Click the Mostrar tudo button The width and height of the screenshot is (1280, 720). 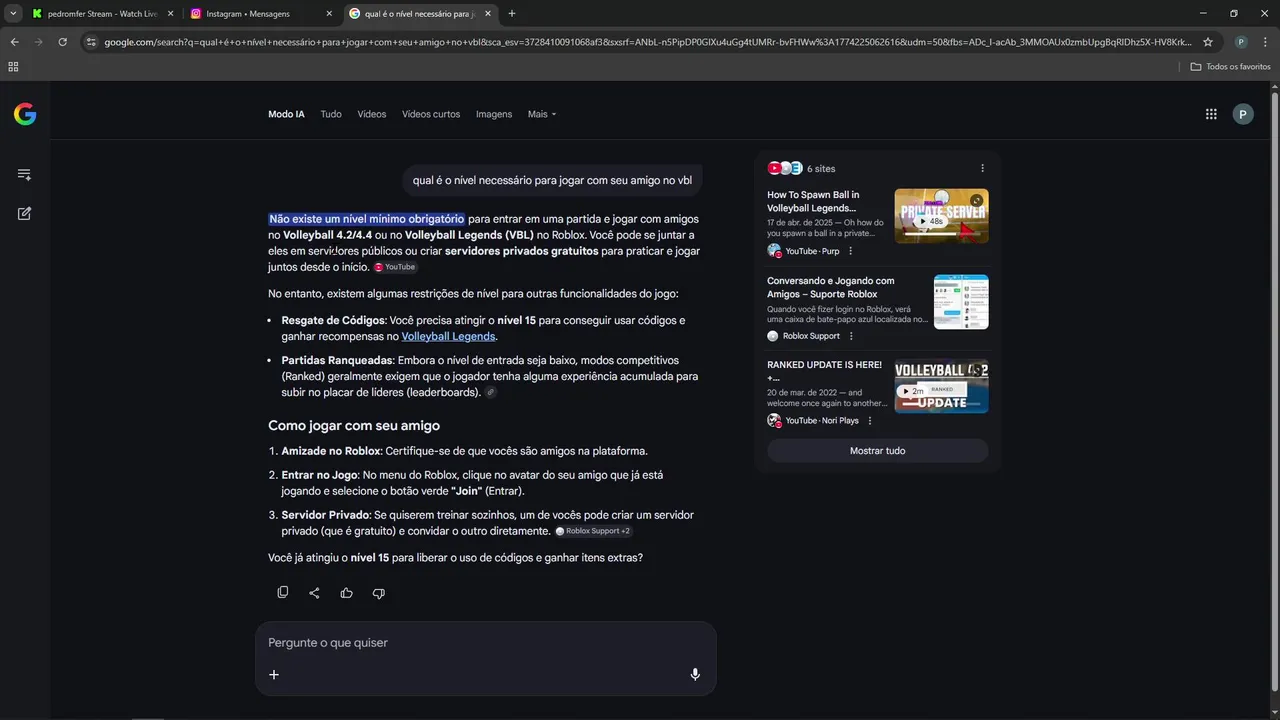pos(877,451)
